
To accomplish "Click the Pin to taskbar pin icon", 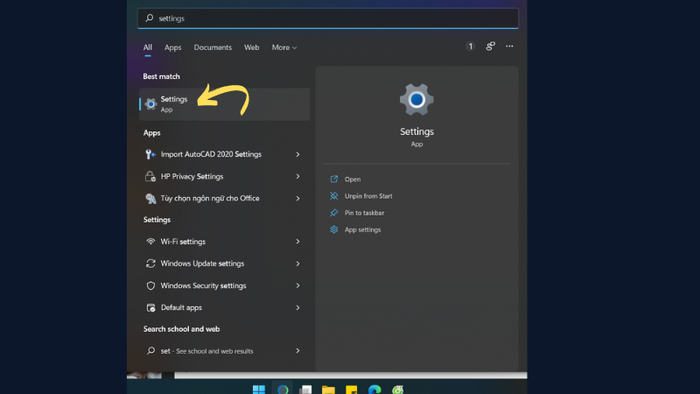I will point(334,213).
